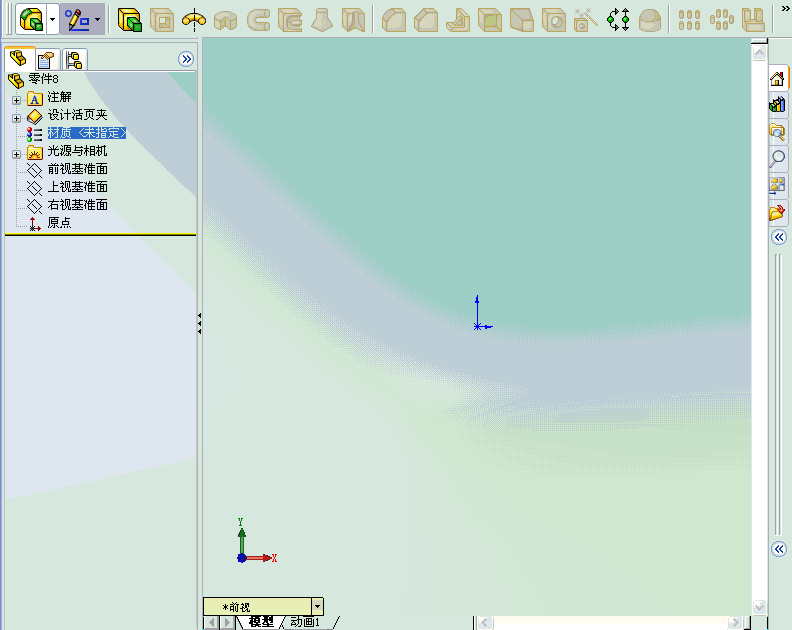Open the SolidWorks Resources home pane
The width and height of the screenshot is (792, 630).
click(777, 79)
